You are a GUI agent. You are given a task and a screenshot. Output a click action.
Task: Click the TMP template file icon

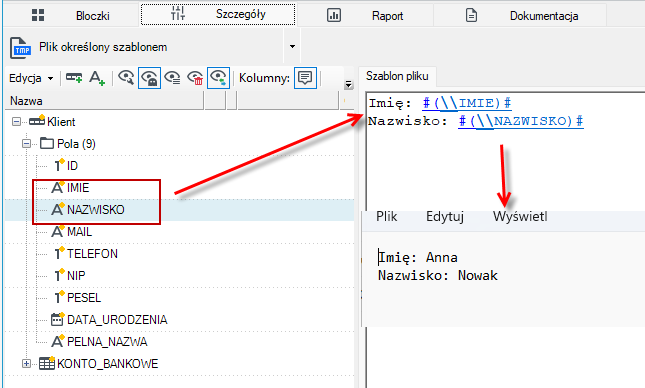[20, 48]
